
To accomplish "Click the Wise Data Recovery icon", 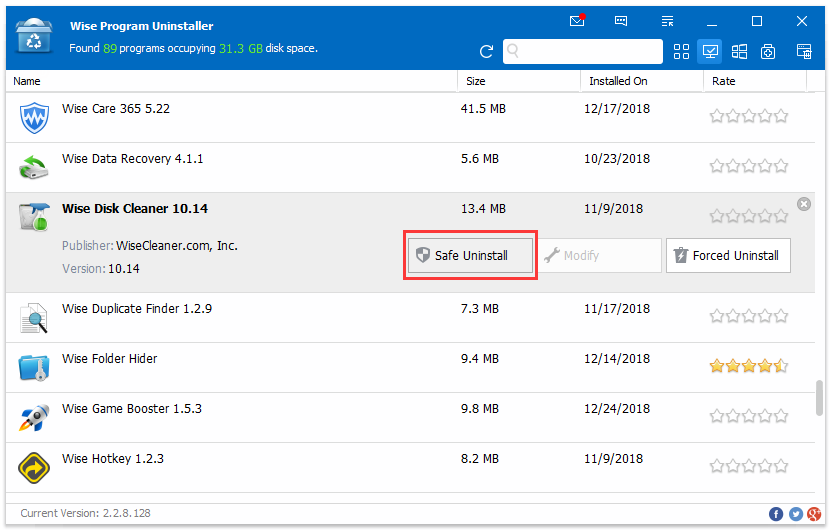I will [33, 167].
